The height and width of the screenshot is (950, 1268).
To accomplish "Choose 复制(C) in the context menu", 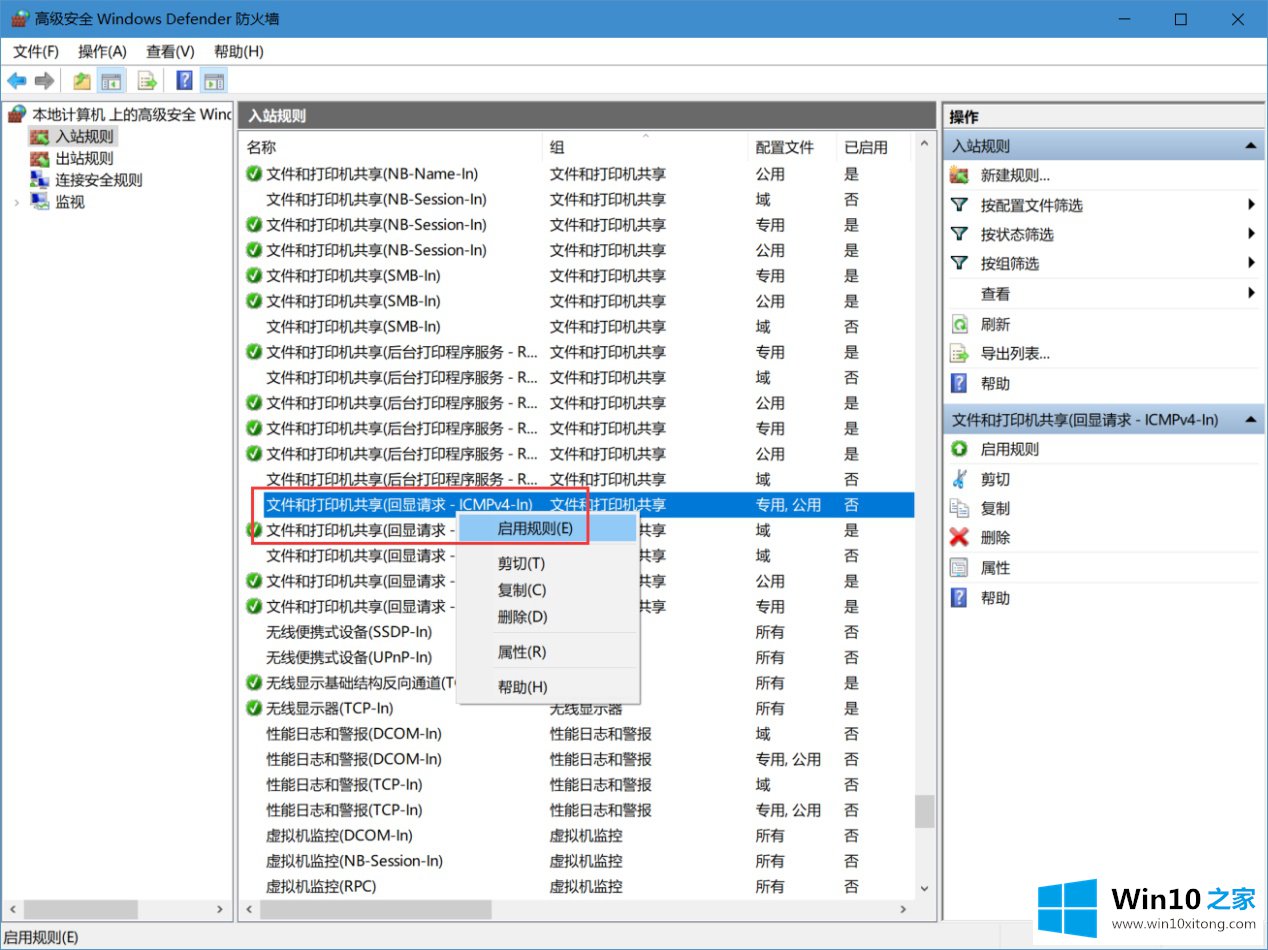I will coord(546,590).
